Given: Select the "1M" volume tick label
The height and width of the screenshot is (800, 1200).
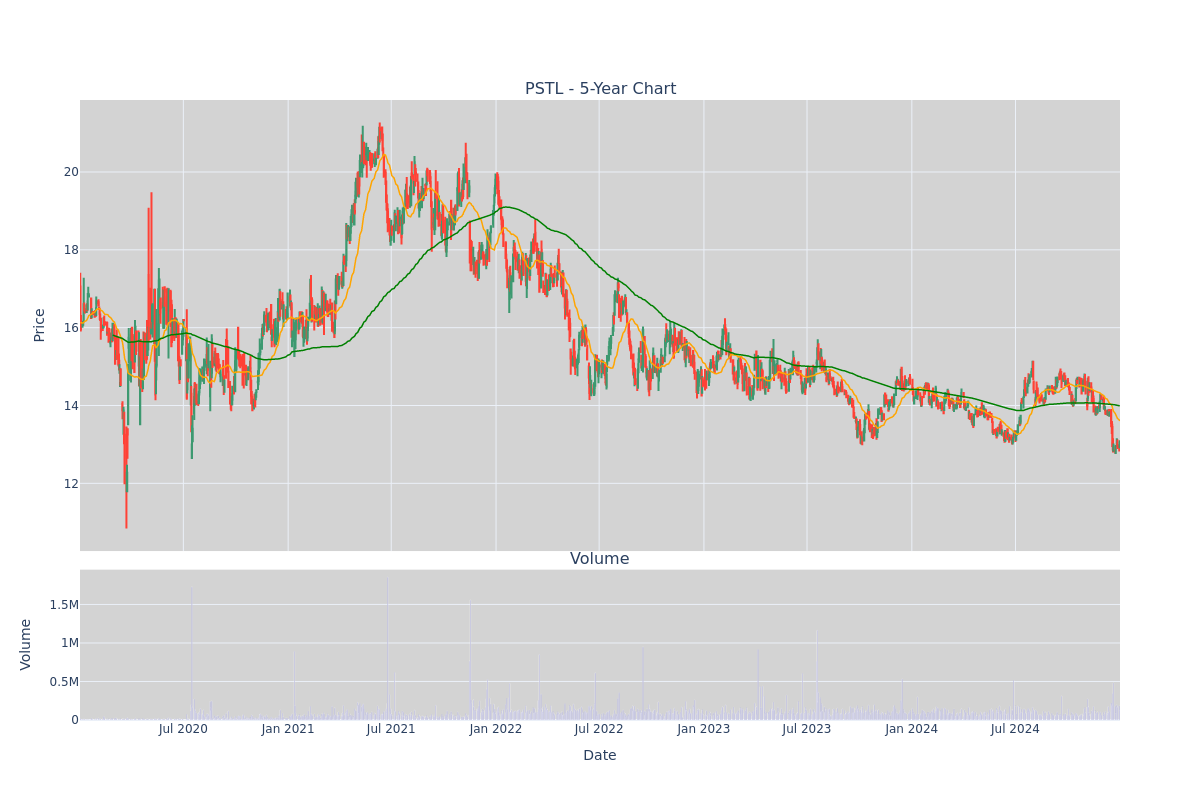Looking at the screenshot, I should 69,643.
